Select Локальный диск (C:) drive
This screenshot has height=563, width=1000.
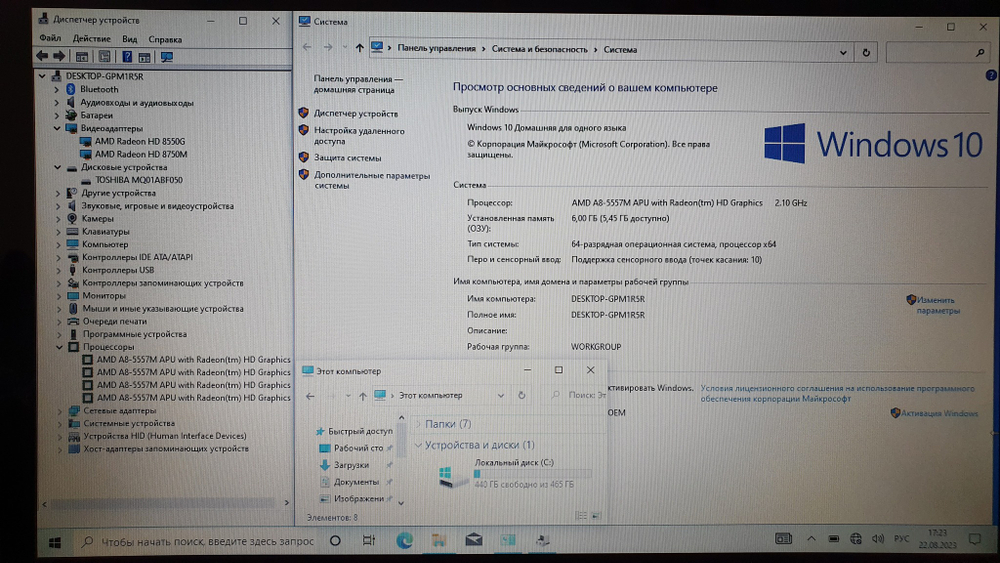point(515,473)
